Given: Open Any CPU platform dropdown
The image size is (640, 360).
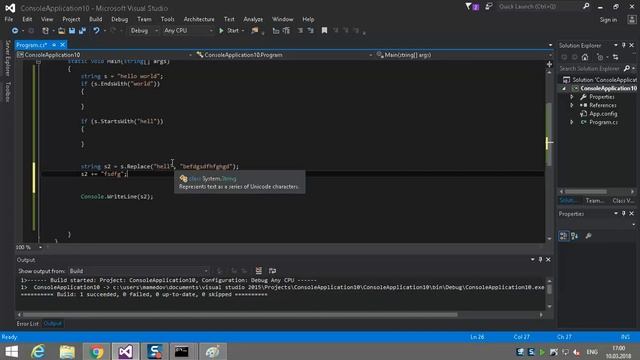Looking at the screenshot, I should click(x=188, y=31).
